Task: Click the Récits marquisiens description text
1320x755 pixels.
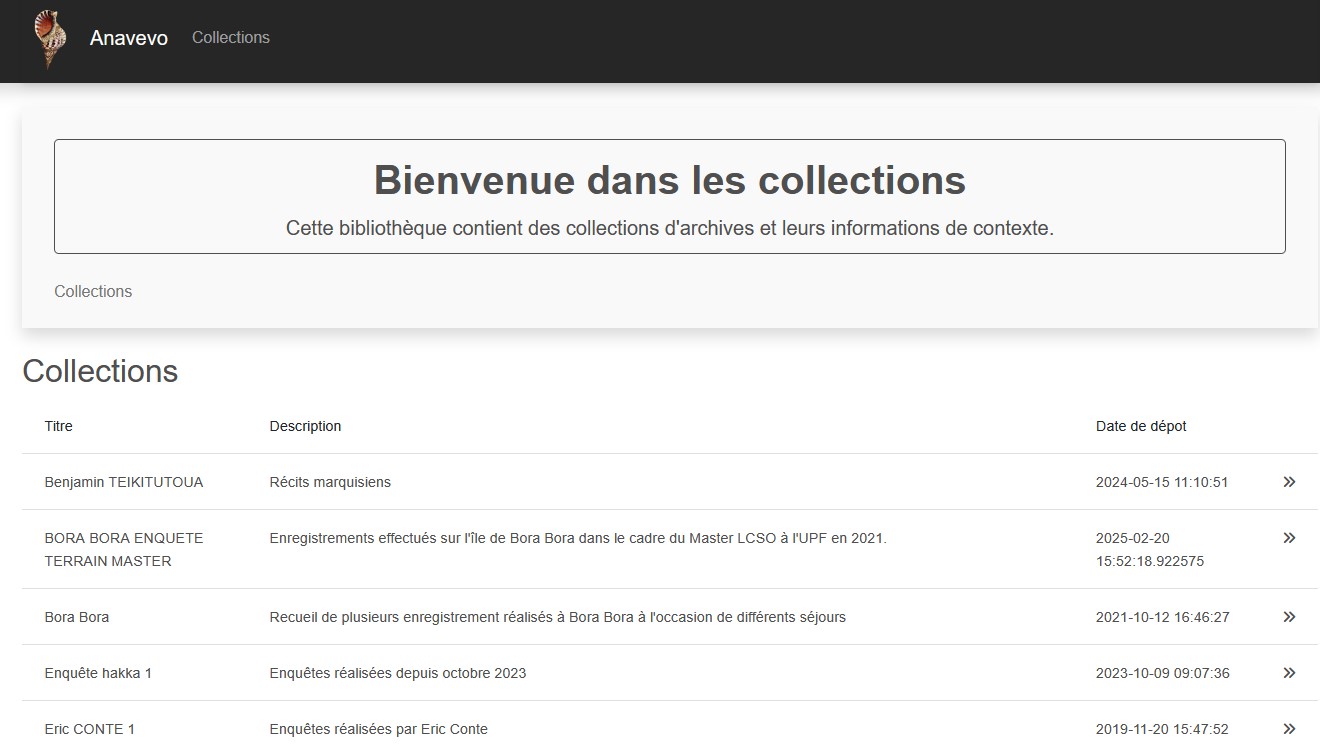Action: pyautogui.click(x=330, y=482)
